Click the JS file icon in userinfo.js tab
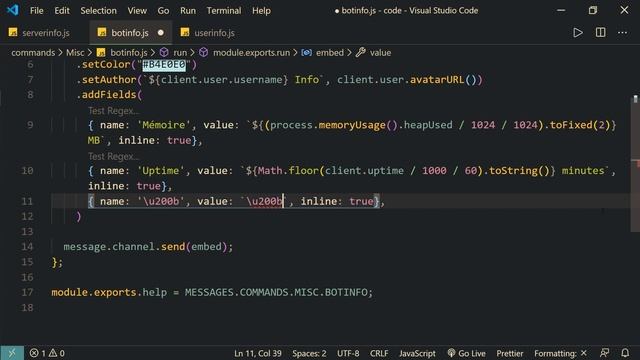 [x=185, y=32]
